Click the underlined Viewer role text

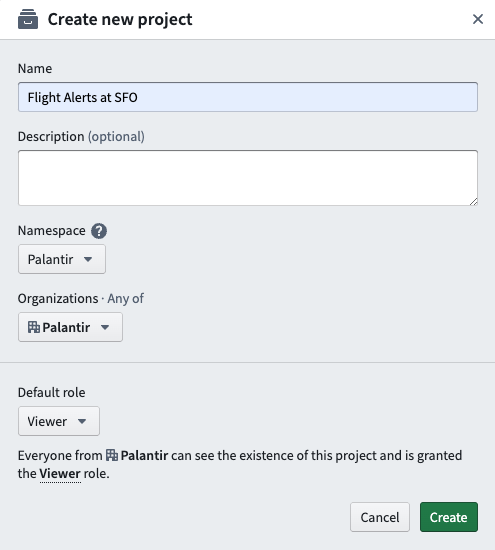point(60,474)
